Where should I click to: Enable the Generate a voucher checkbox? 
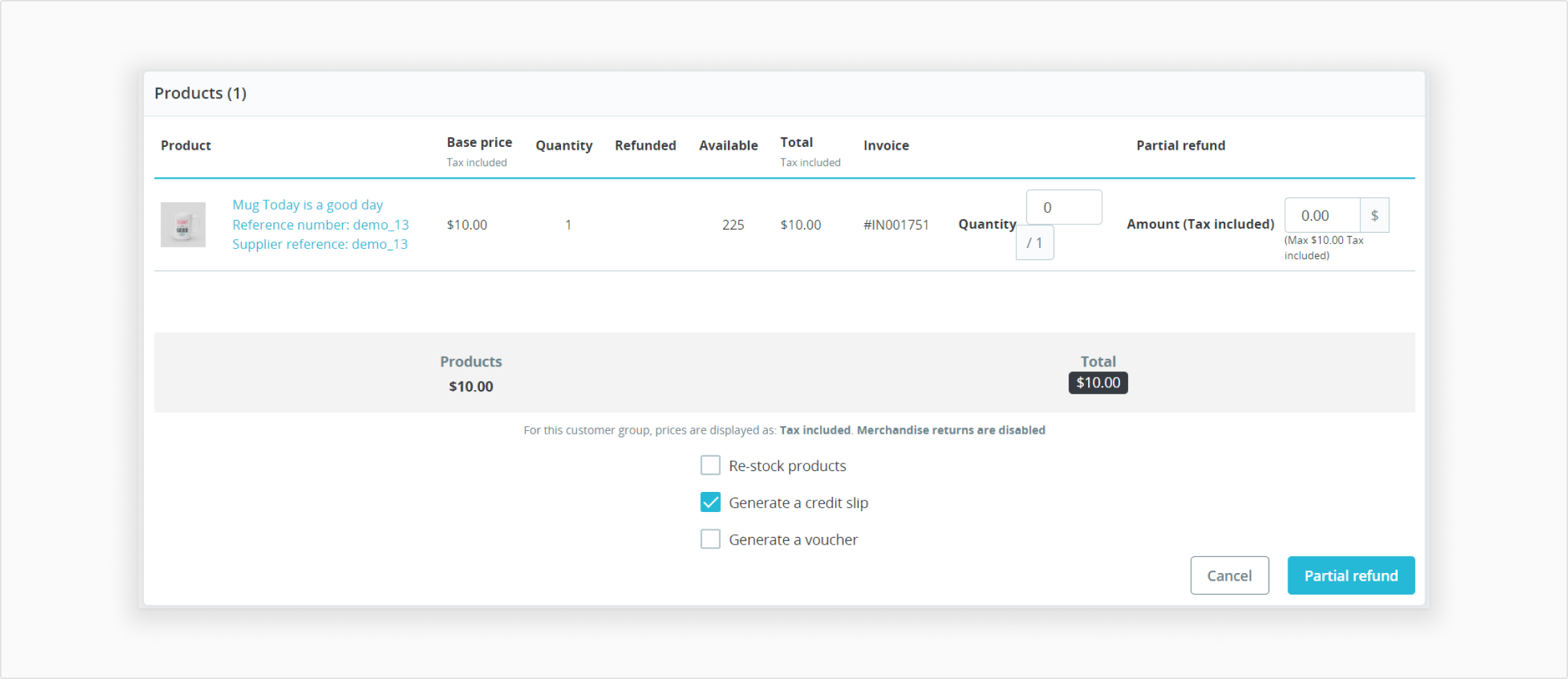coord(710,539)
